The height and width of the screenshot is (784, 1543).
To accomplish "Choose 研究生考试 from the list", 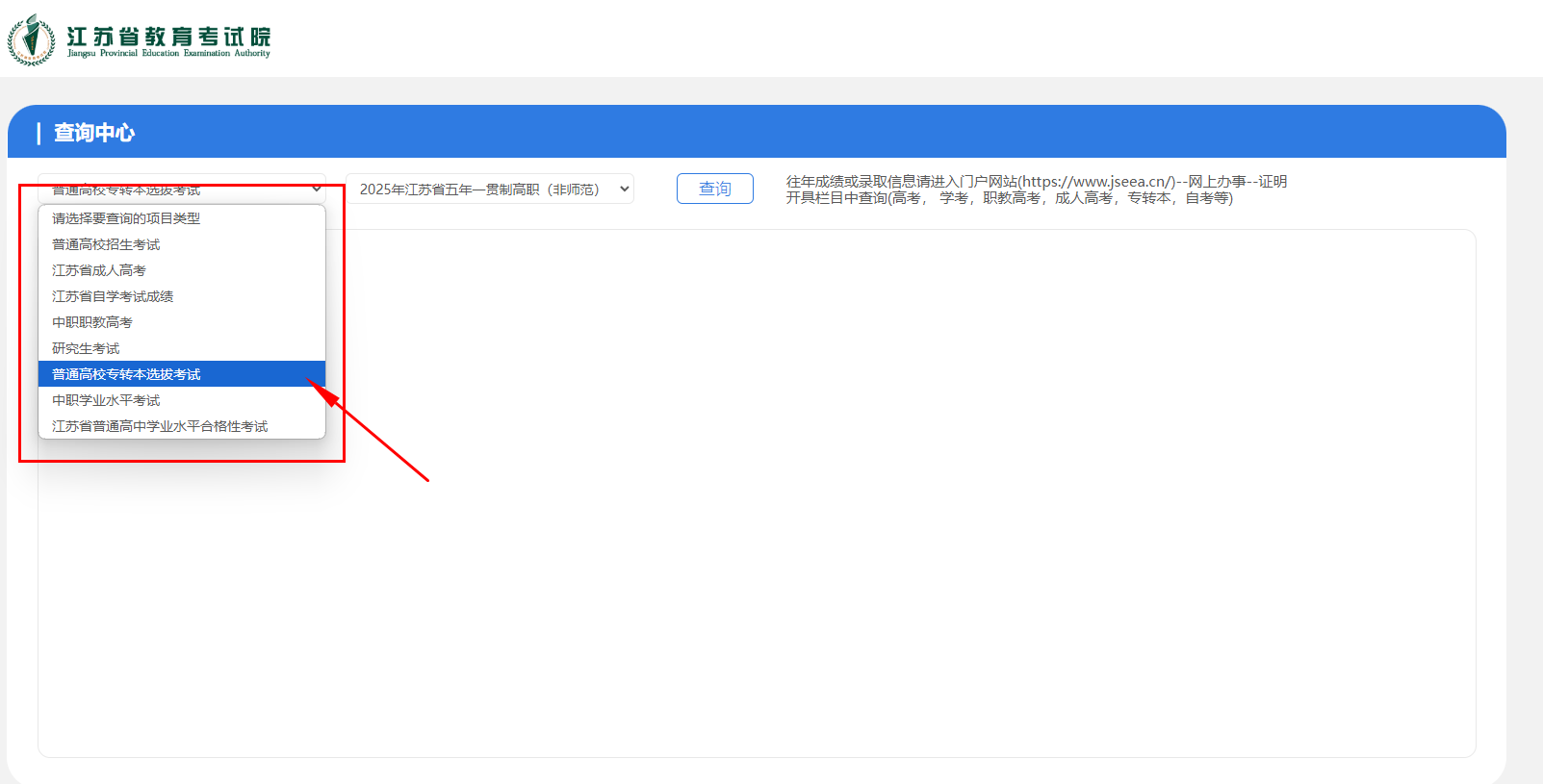I will point(86,348).
